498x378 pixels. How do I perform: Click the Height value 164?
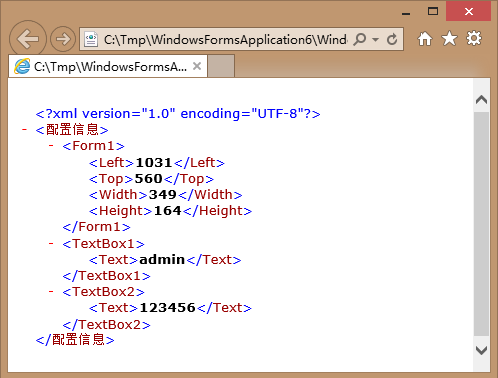[x=167, y=211]
